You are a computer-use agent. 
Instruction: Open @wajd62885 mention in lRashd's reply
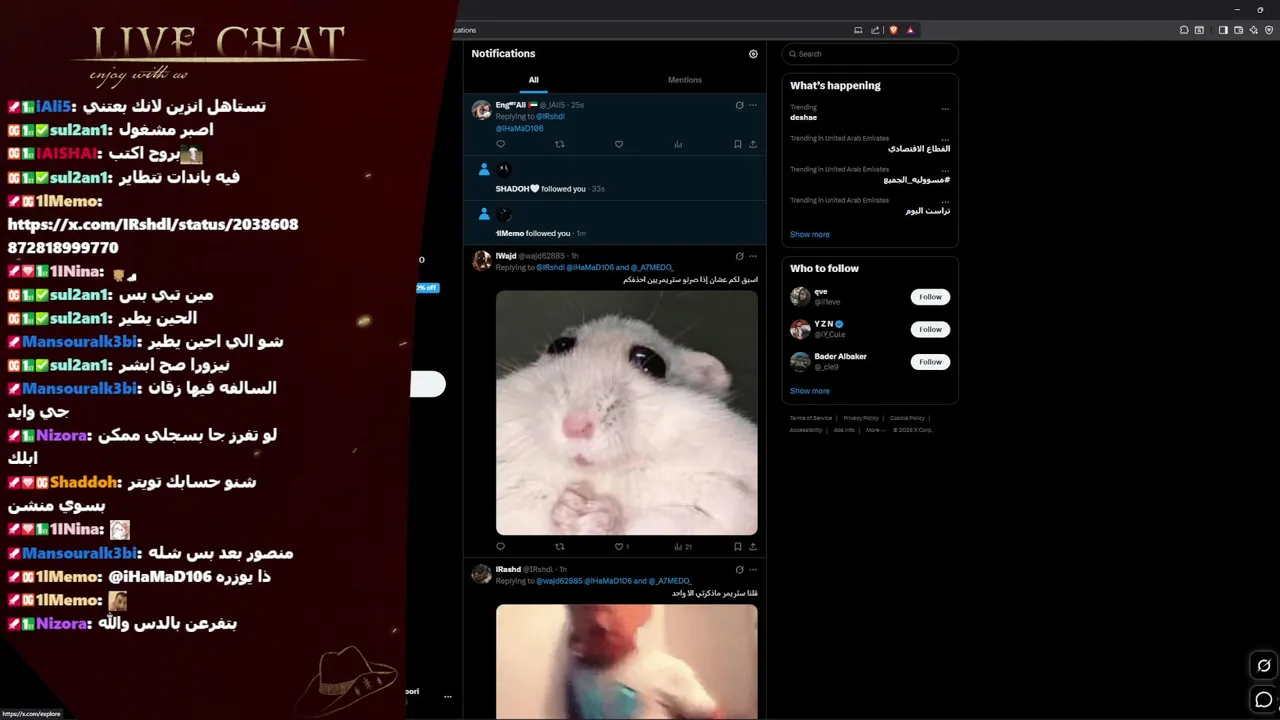[x=559, y=581]
